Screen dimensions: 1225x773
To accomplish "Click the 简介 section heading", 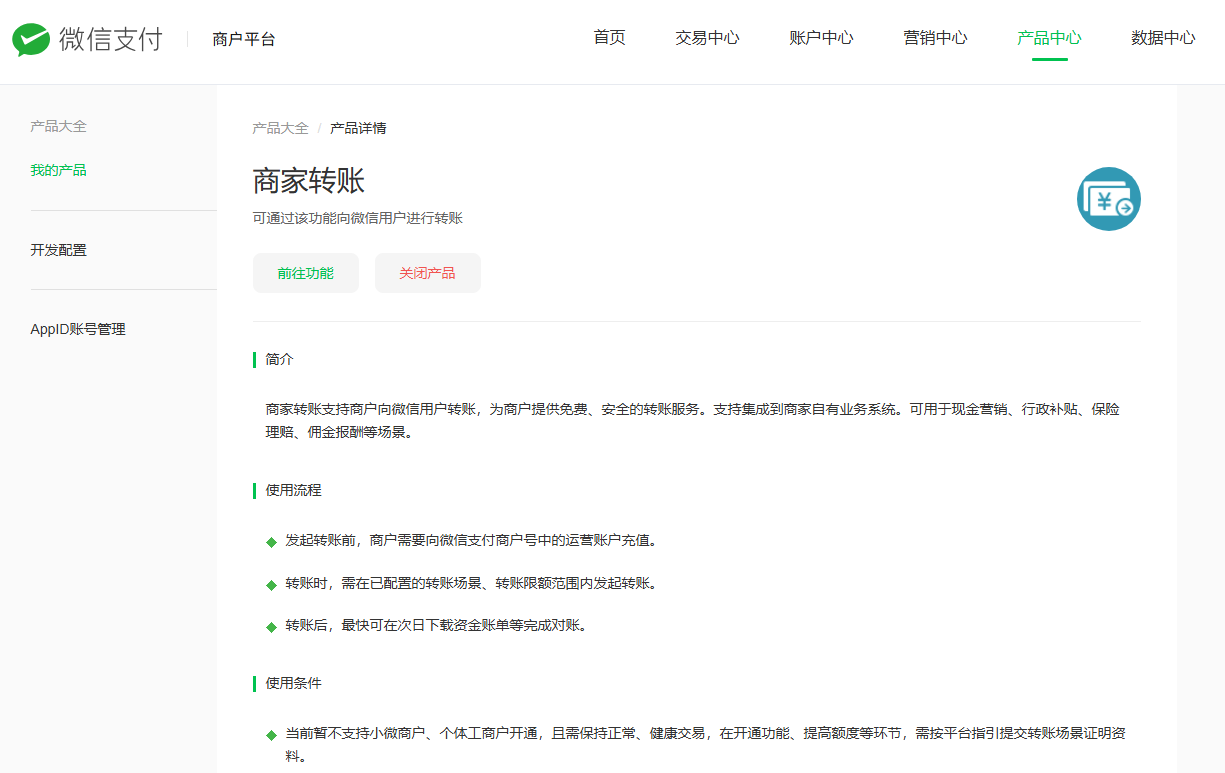I will [x=278, y=359].
